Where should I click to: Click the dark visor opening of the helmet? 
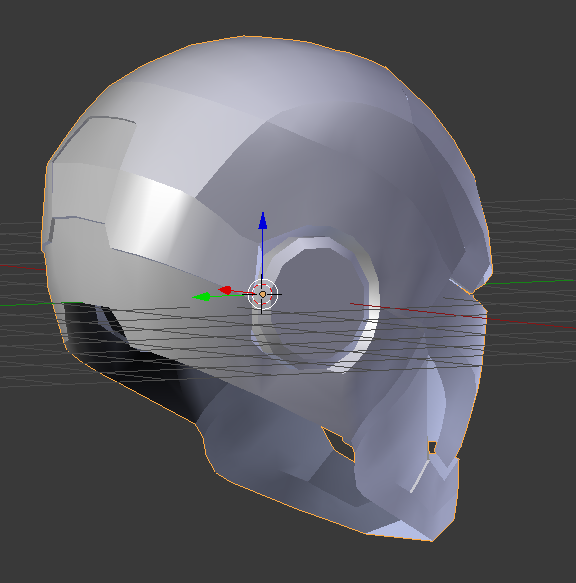tap(130, 363)
